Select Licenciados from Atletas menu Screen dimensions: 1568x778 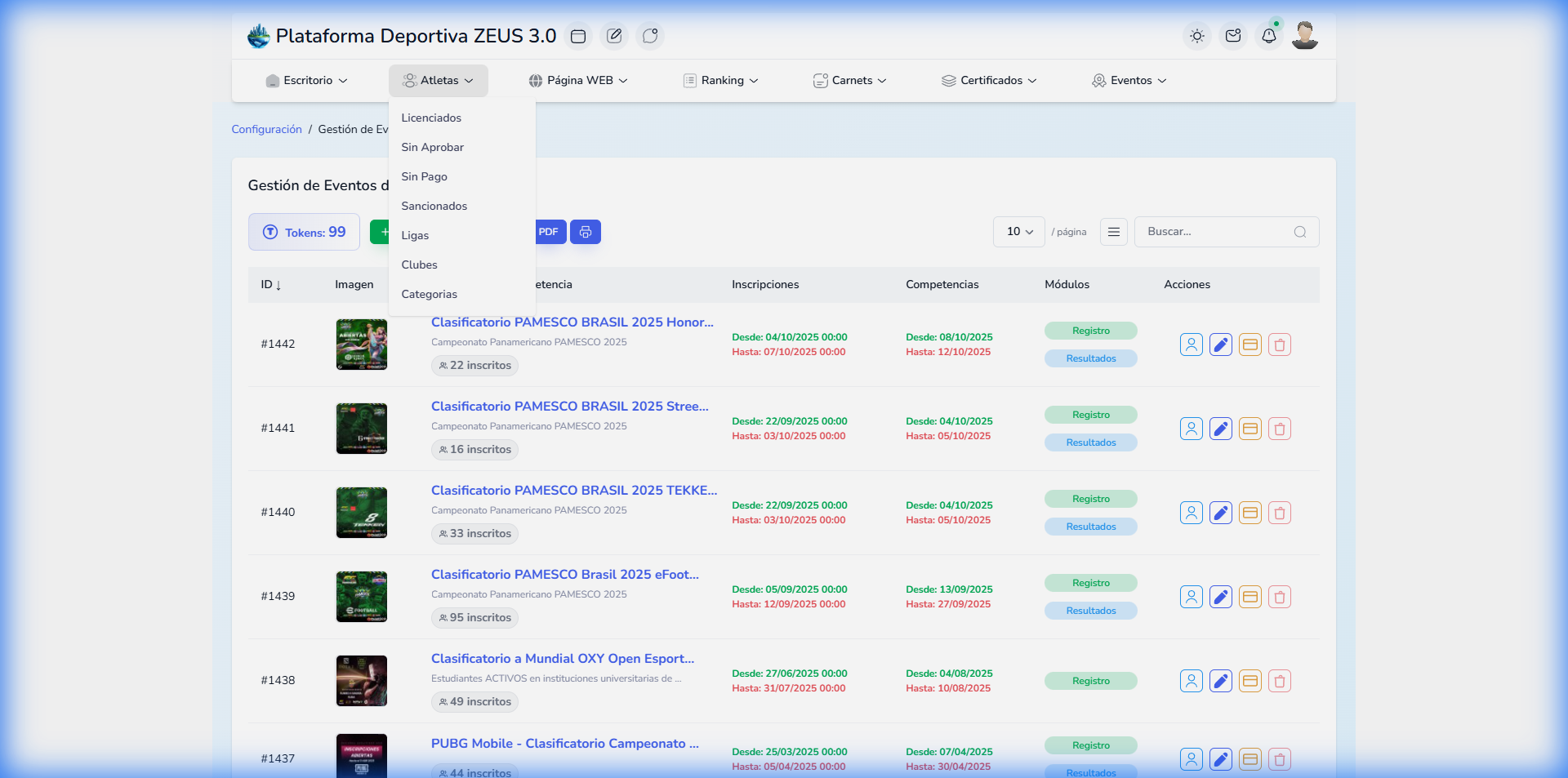(x=431, y=118)
